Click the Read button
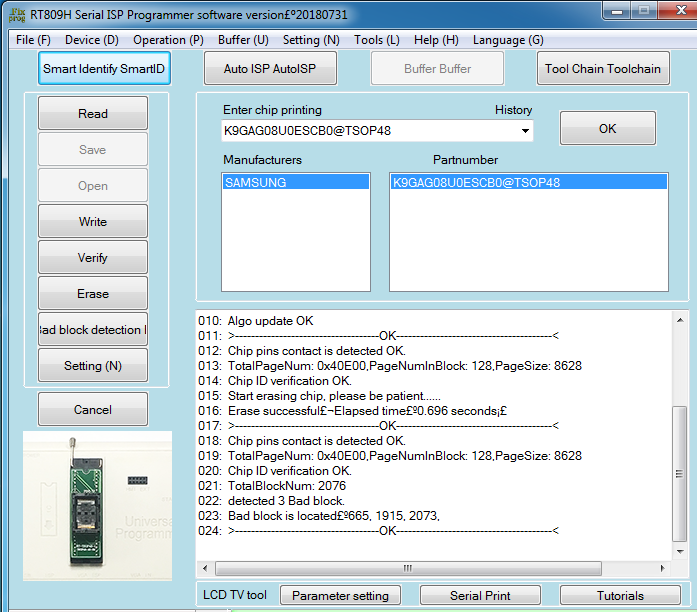The height and width of the screenshot is (612, 697). 93,113
